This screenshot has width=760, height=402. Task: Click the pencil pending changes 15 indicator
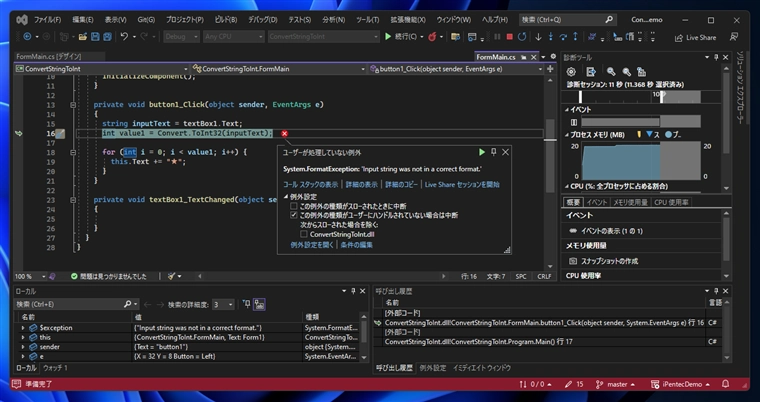click(574, 384)
